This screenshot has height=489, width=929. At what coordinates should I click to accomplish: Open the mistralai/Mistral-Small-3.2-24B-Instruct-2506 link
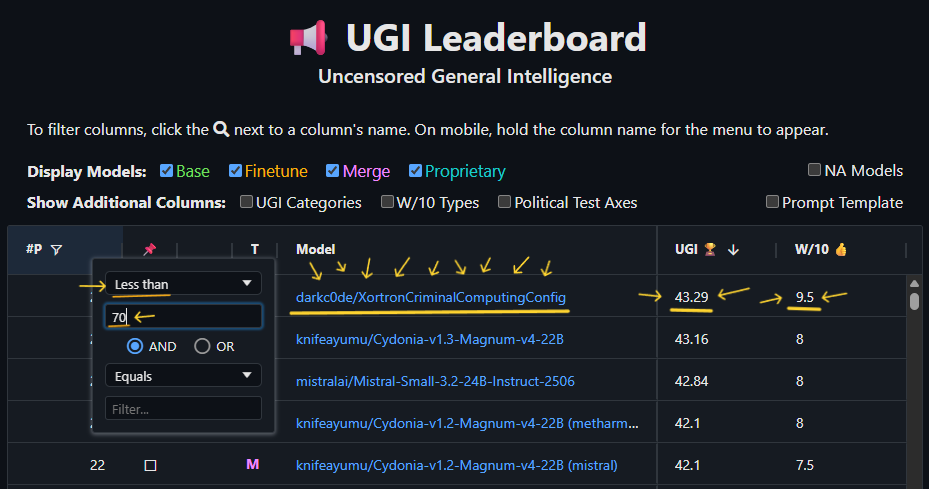pos(435,381)
